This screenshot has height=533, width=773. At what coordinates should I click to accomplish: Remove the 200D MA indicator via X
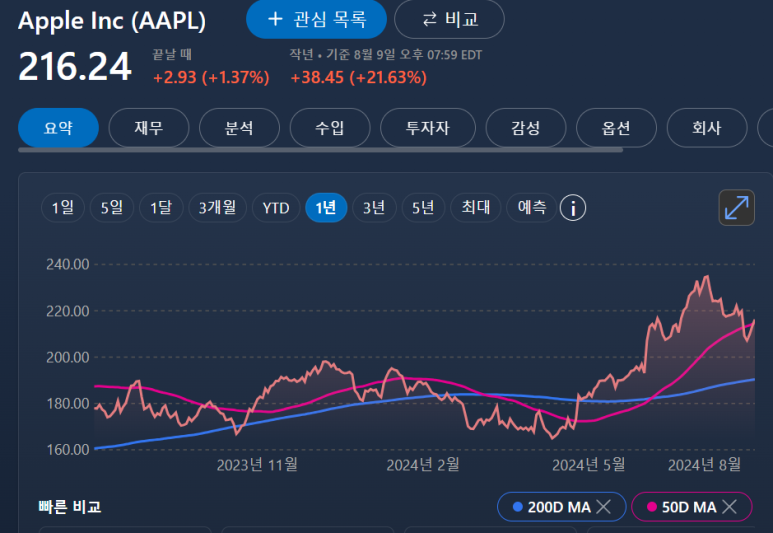[603, 506]
